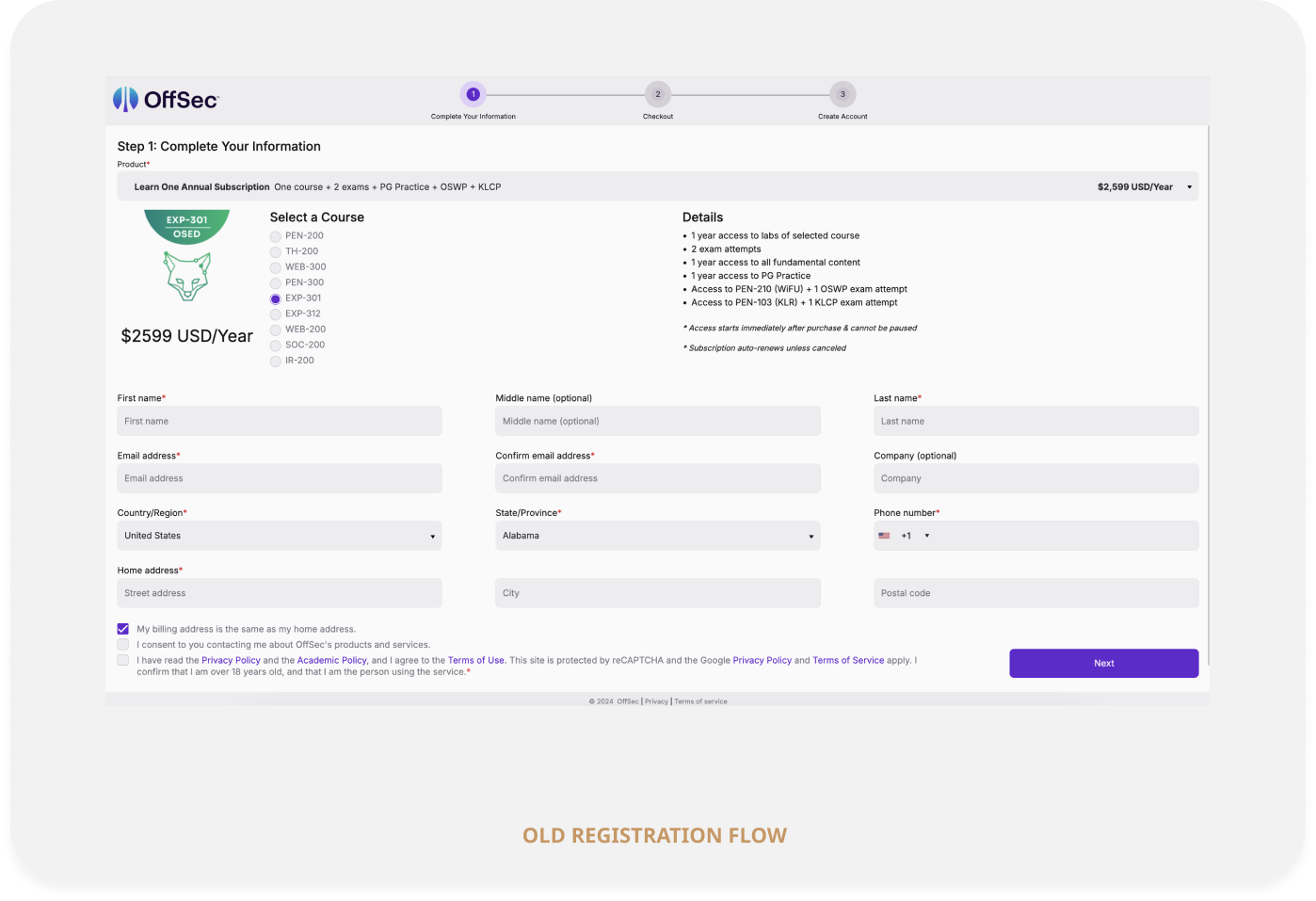Click the page's vertical scrollbar
The image size is (1316, 901).
[x=1208, y=395]
